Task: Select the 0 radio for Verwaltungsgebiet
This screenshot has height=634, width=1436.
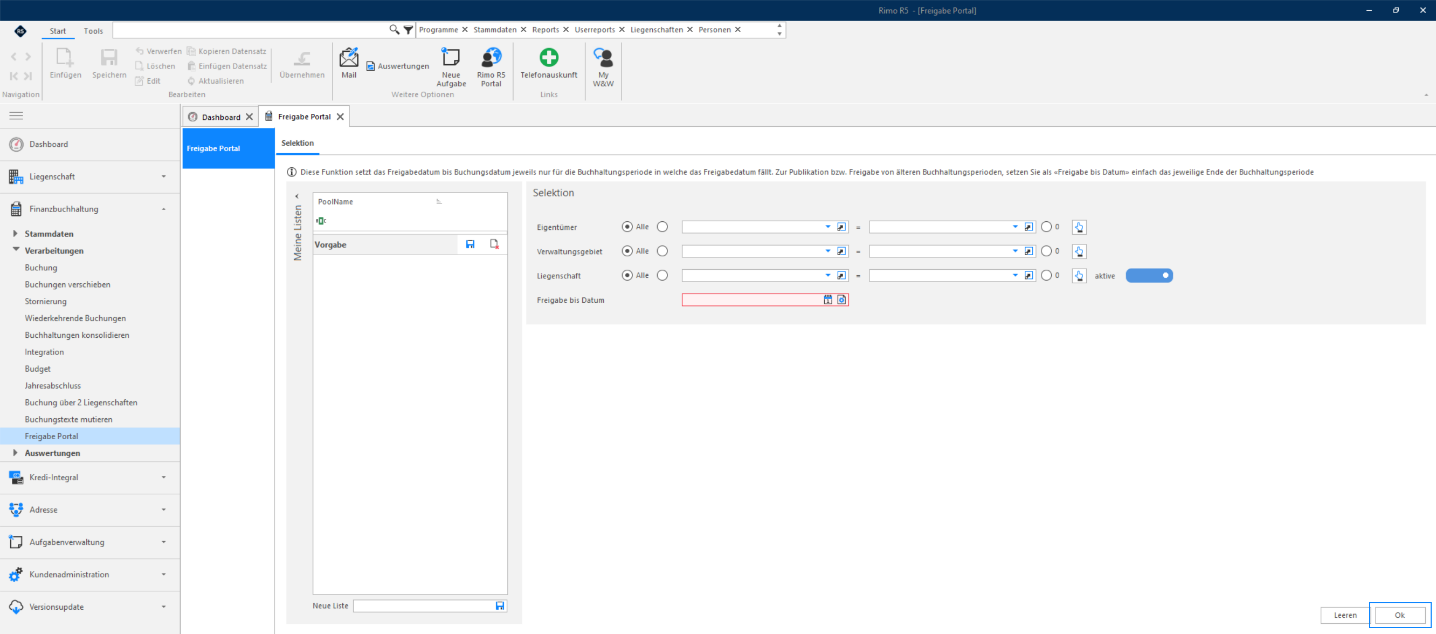Action: (x=1046, y=251)
